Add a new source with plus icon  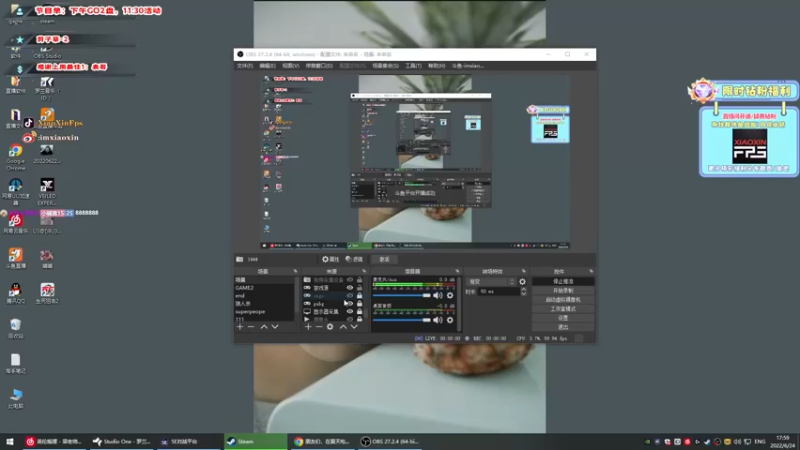308,327
